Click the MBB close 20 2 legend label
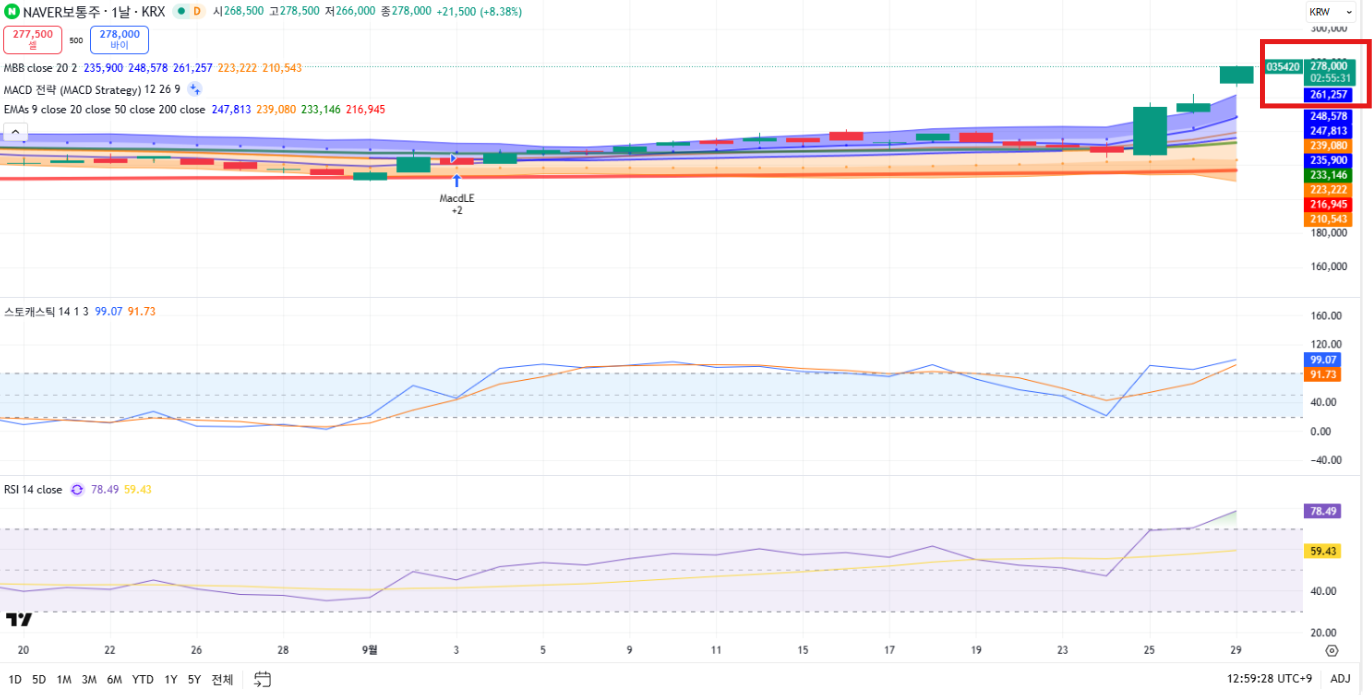Screen dimensions: 1372x695 click(x=40, y=68)
